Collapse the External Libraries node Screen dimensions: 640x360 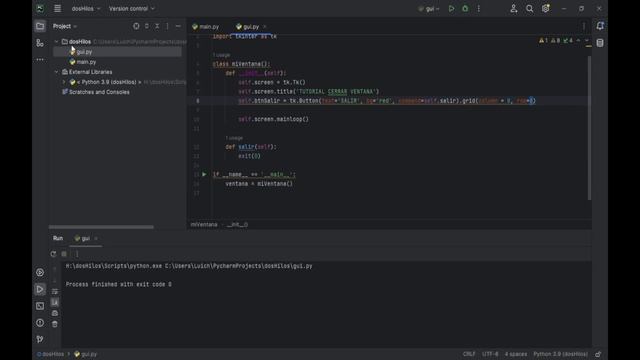click(x=56, y=72)
